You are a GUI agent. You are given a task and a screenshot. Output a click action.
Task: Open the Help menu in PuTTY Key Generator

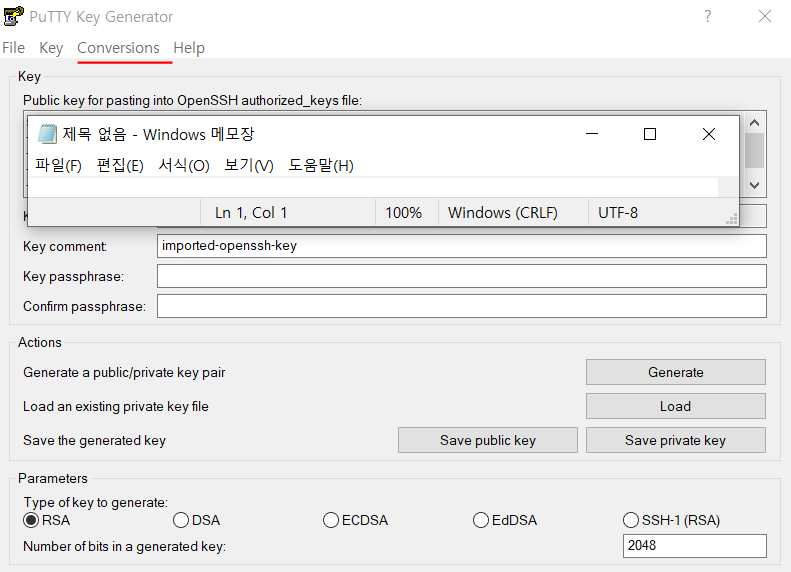[x=189, y=48]
